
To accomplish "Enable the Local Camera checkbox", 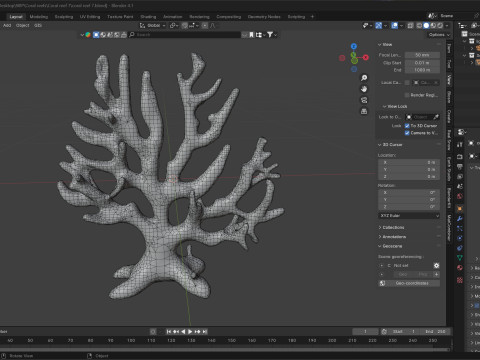I will point(407,82).
